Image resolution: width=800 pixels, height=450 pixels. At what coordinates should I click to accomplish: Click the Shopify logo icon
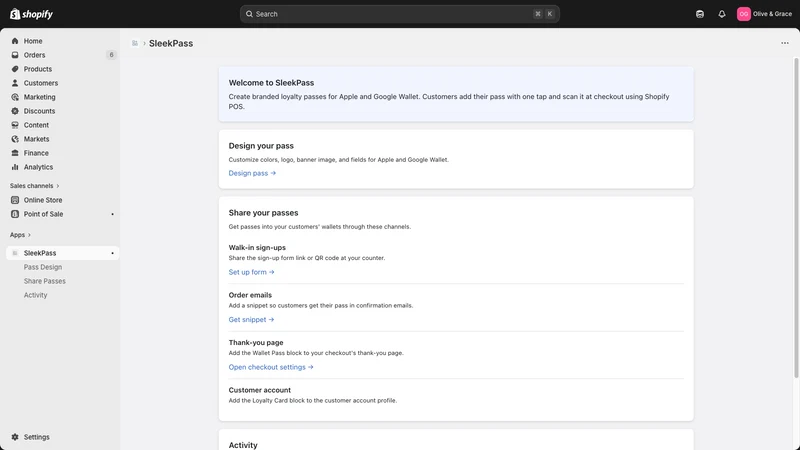point(15,14)
